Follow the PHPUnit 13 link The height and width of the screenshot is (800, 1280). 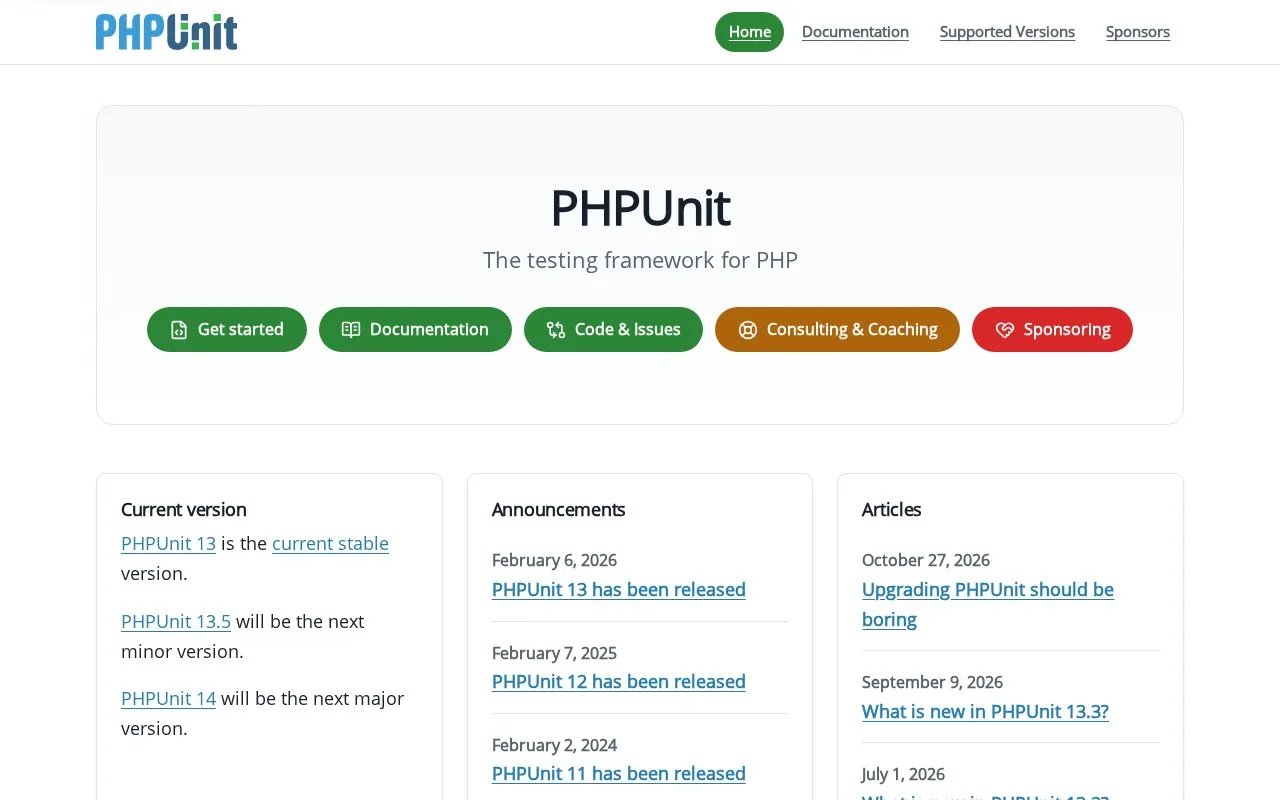point(168,543)
